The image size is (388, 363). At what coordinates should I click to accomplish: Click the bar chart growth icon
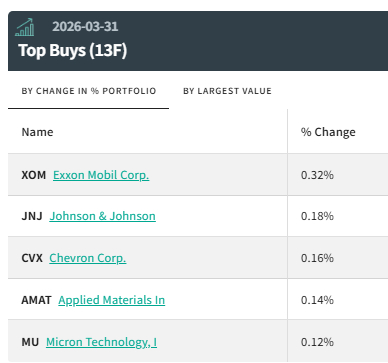pyautogui.click(x=24, y=27)
